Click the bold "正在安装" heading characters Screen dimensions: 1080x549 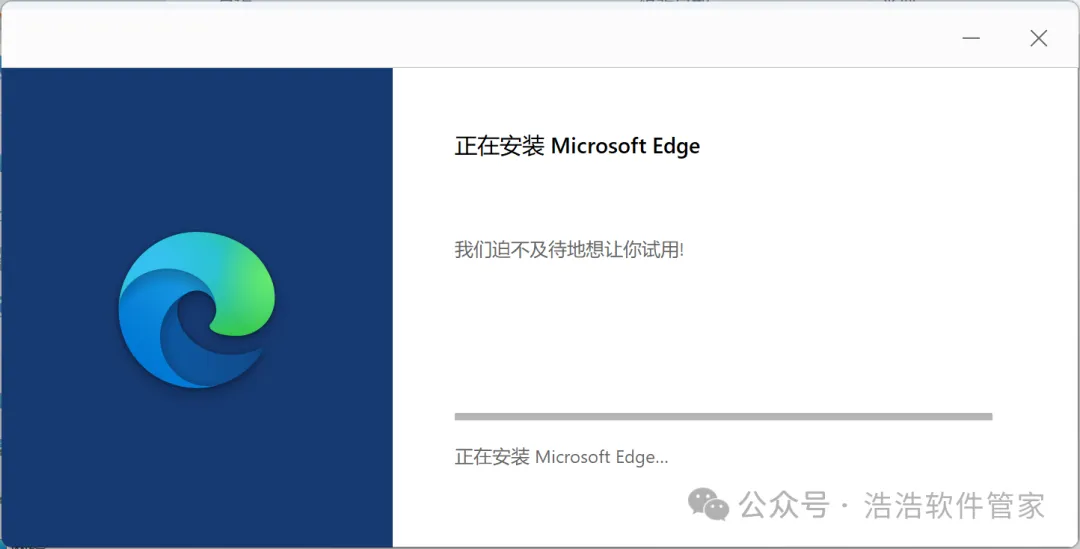click(x=499, y=146)
